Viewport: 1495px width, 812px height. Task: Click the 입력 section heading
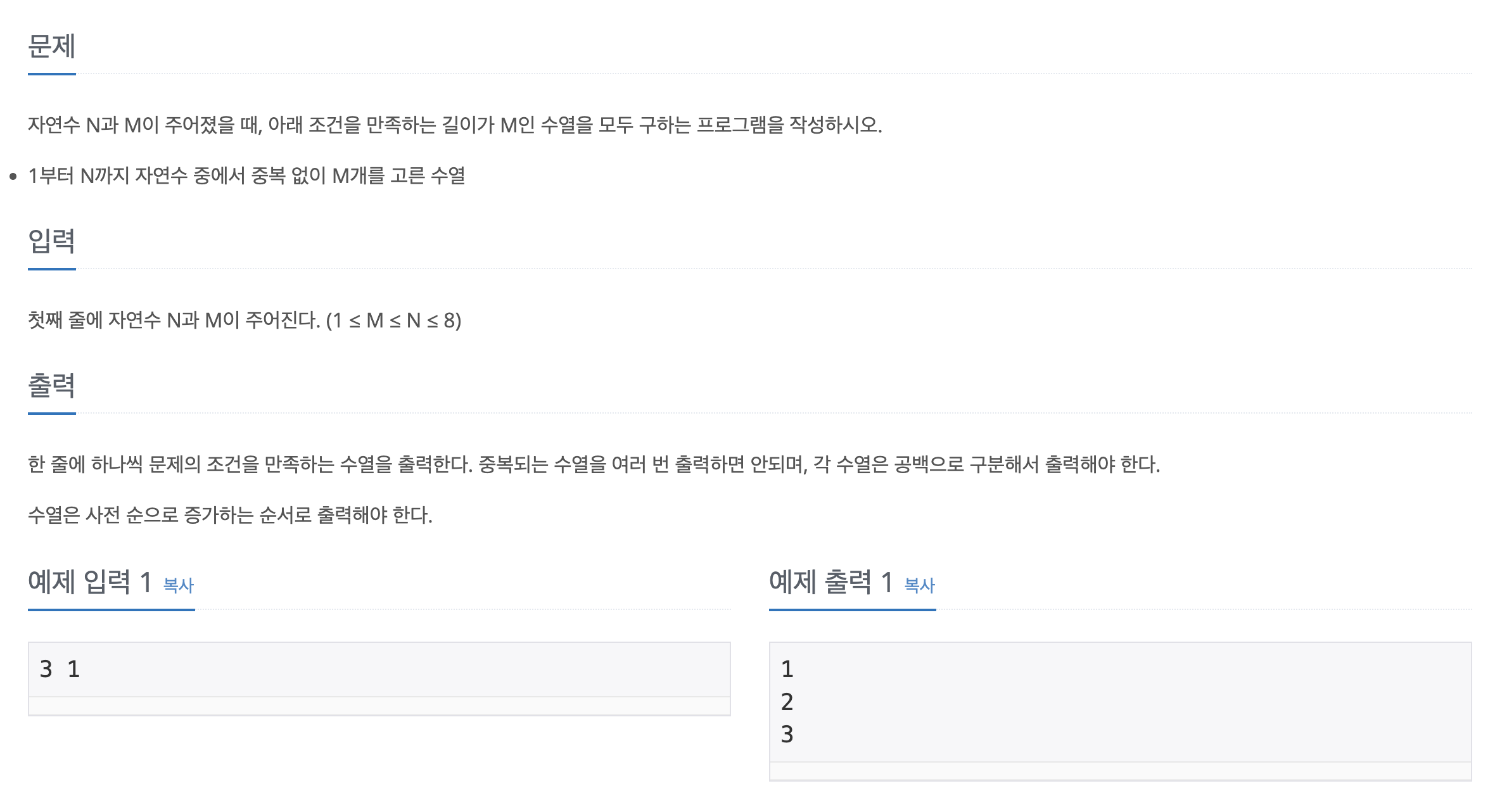tap(52, 241)
